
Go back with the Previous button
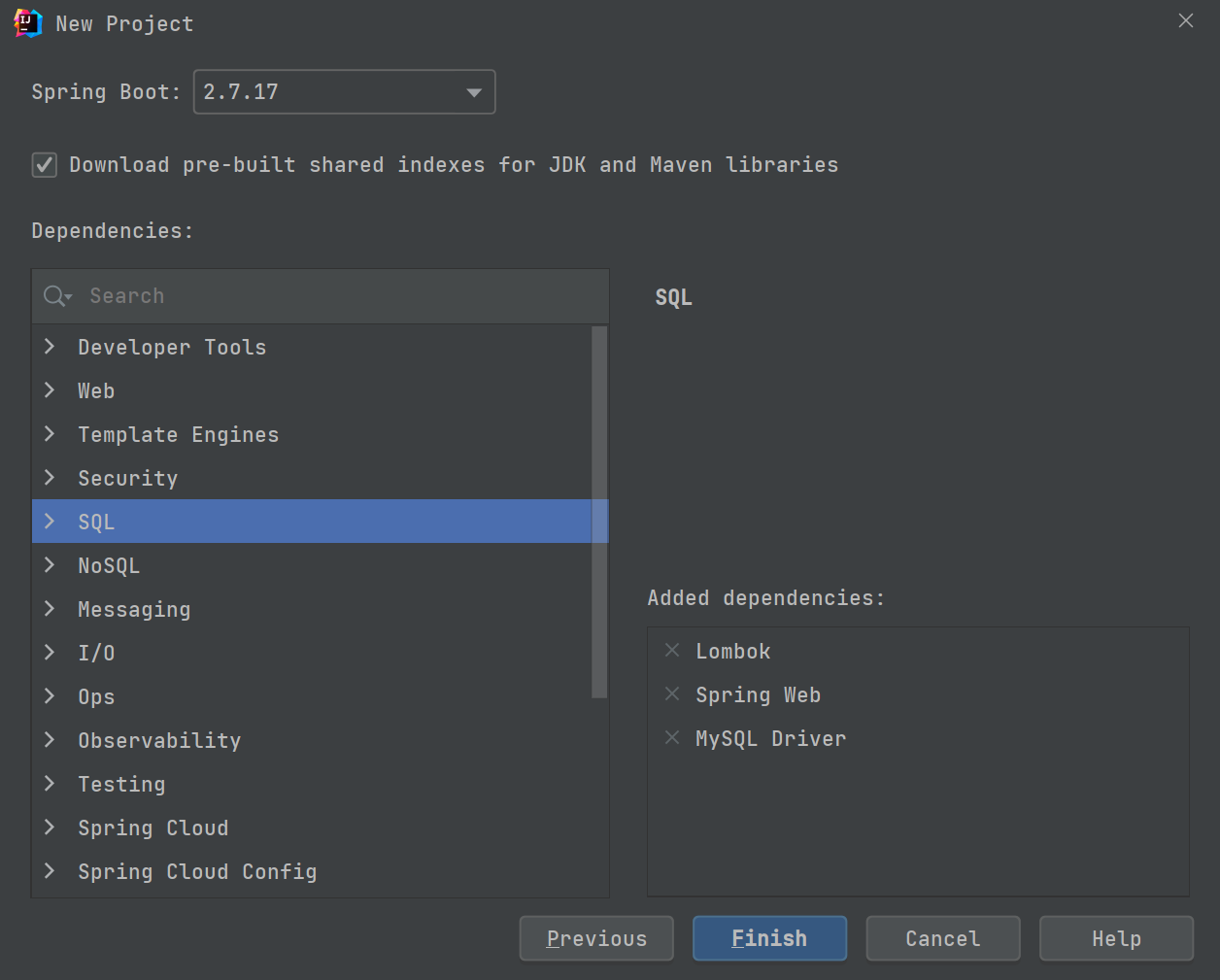tap(596, 938)
